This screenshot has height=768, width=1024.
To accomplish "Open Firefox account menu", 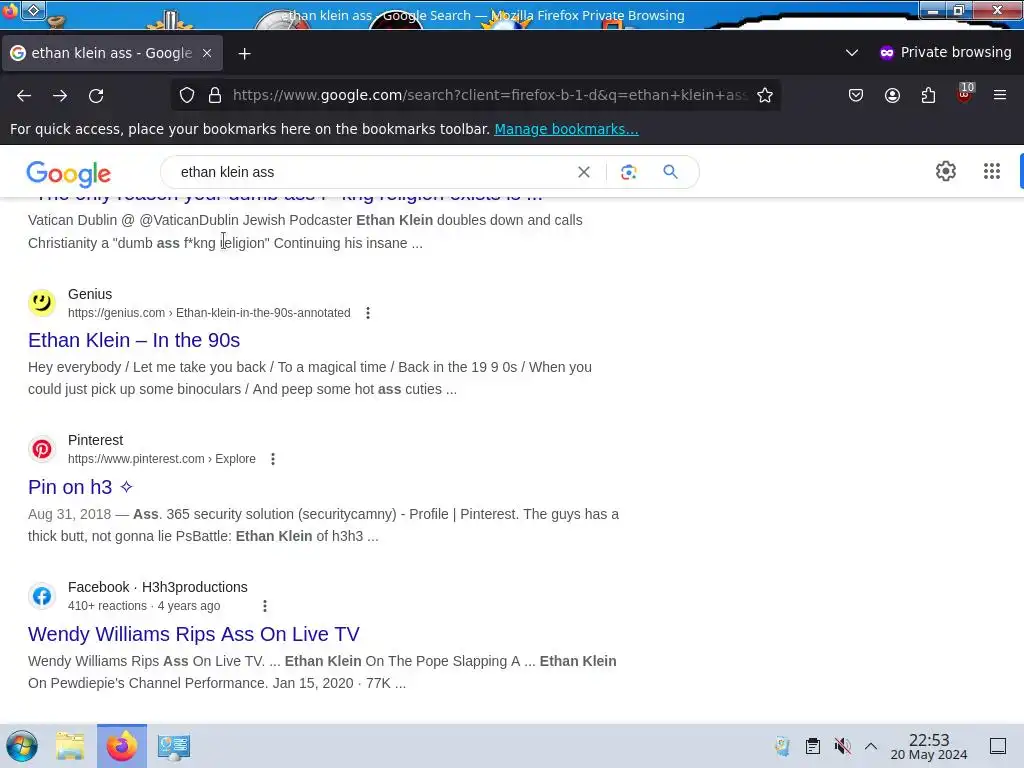I will [x=892, y=95].
